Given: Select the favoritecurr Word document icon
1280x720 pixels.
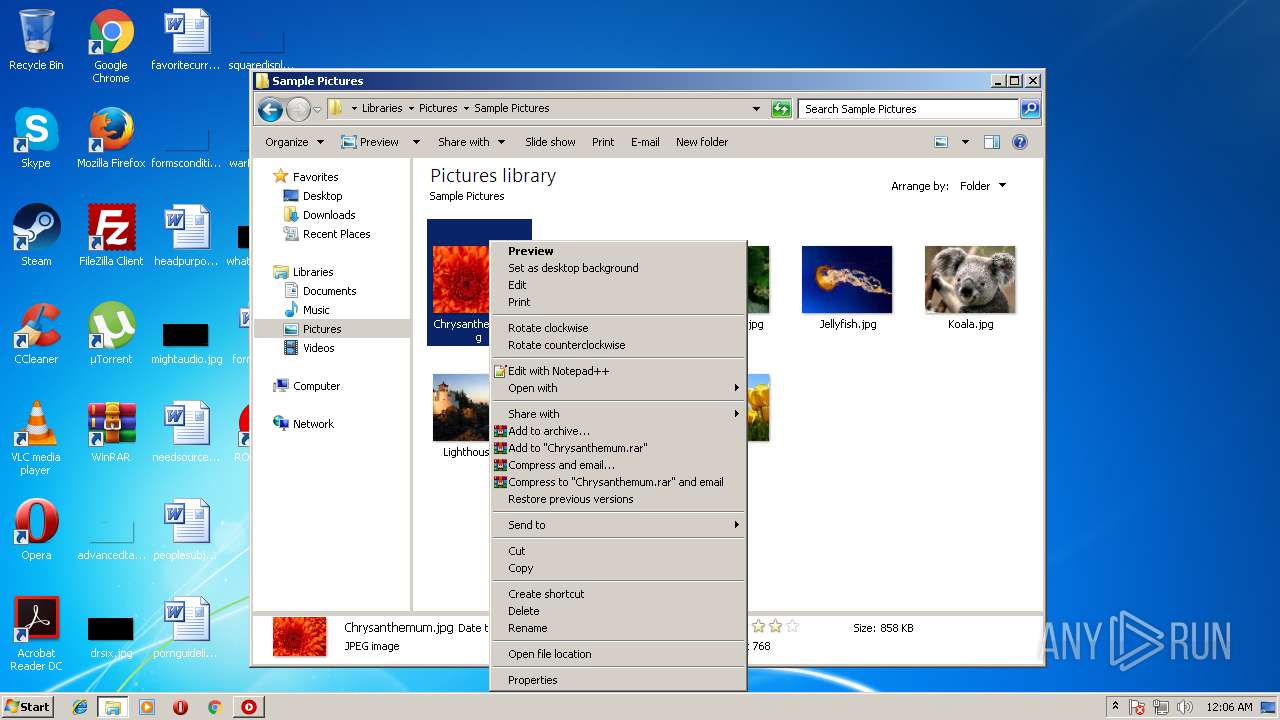Looking at the screenshot, I should 186,40.
